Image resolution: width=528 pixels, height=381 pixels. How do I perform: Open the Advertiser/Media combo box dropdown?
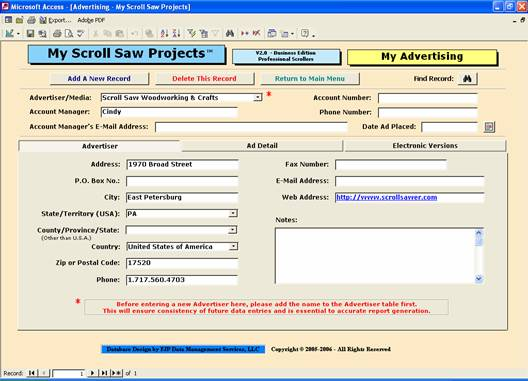coord(258,97)
